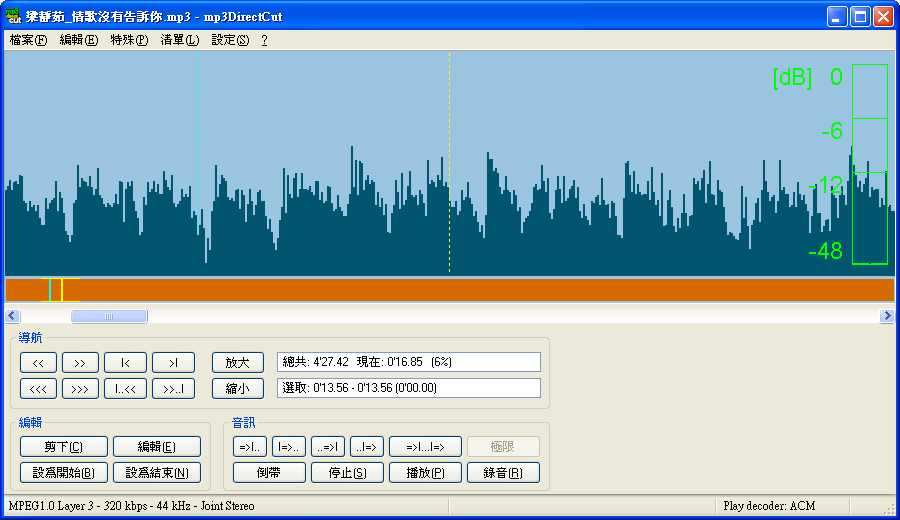Screen dimensions: 900x520
Task: Open the 特殊(P) menu
Action: pyautogui.click(x=129, y=40)
